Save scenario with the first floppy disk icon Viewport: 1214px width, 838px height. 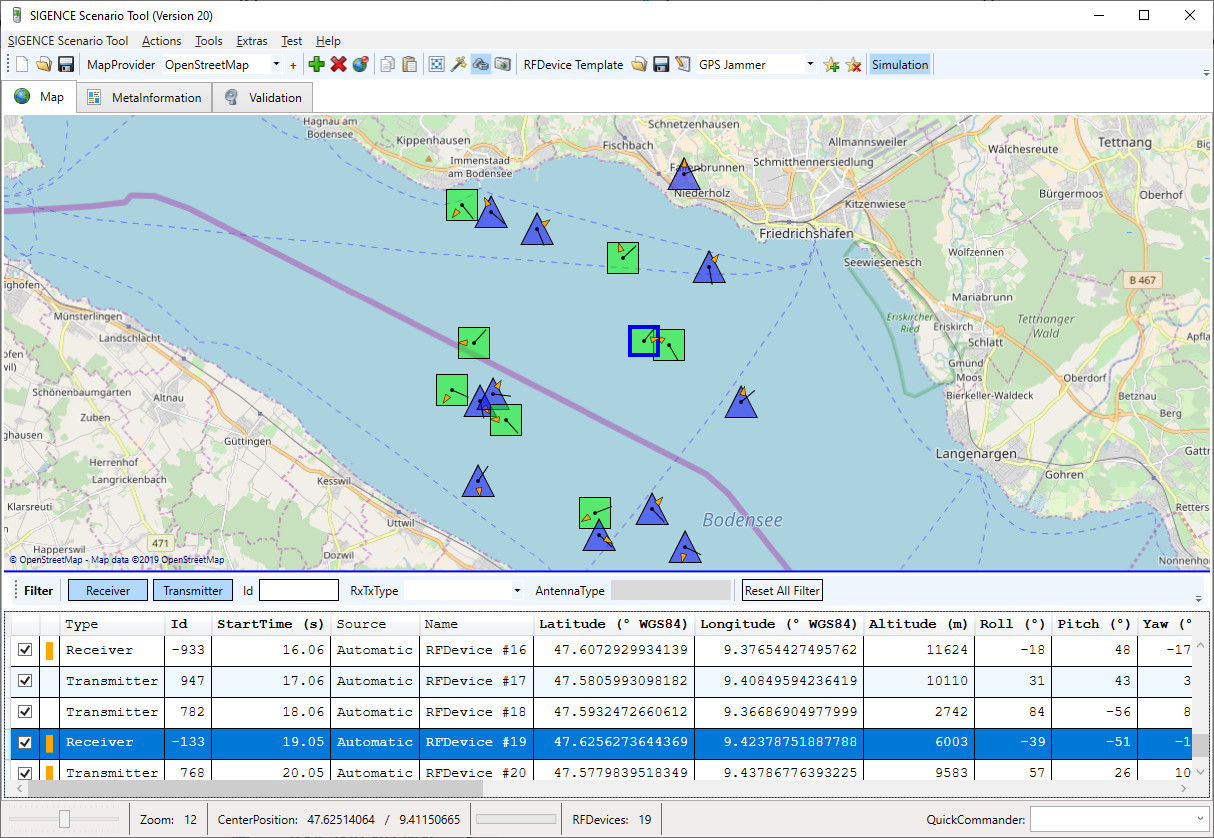click(x=66, y=65)
